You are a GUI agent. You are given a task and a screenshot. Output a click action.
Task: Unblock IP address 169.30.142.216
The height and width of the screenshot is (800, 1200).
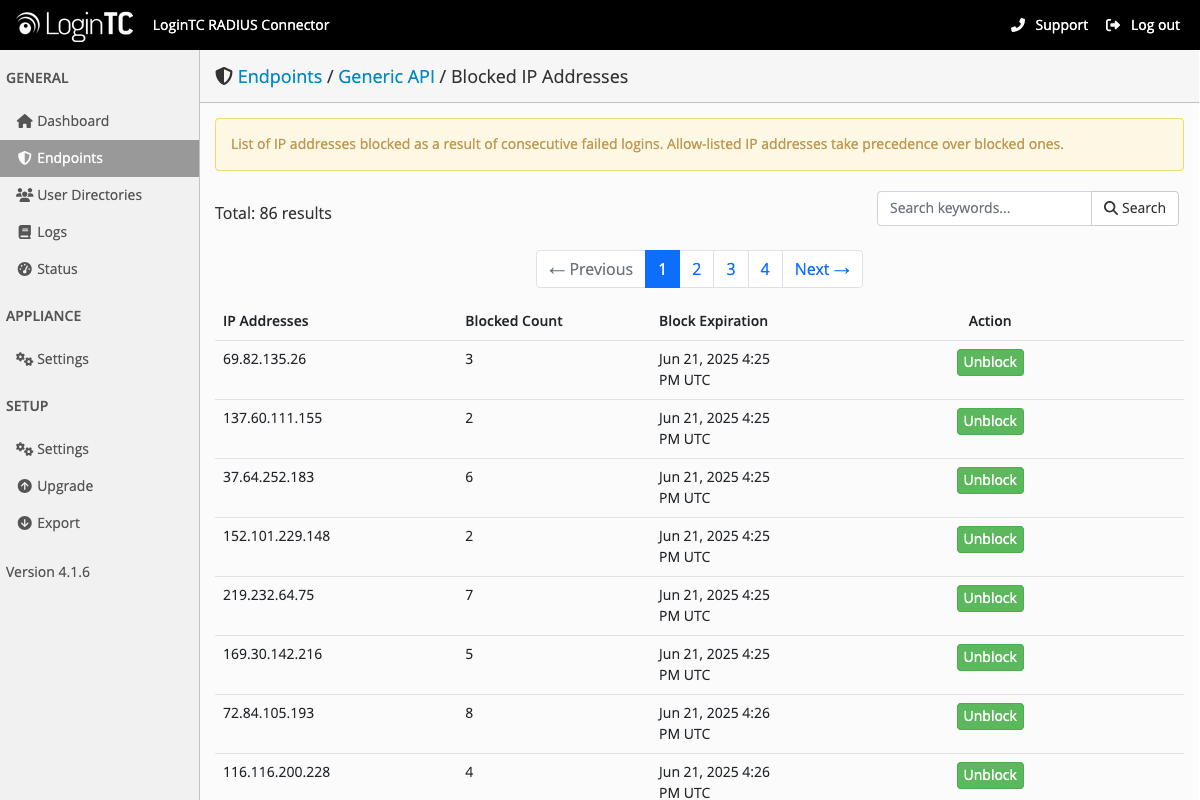[990, 657]
